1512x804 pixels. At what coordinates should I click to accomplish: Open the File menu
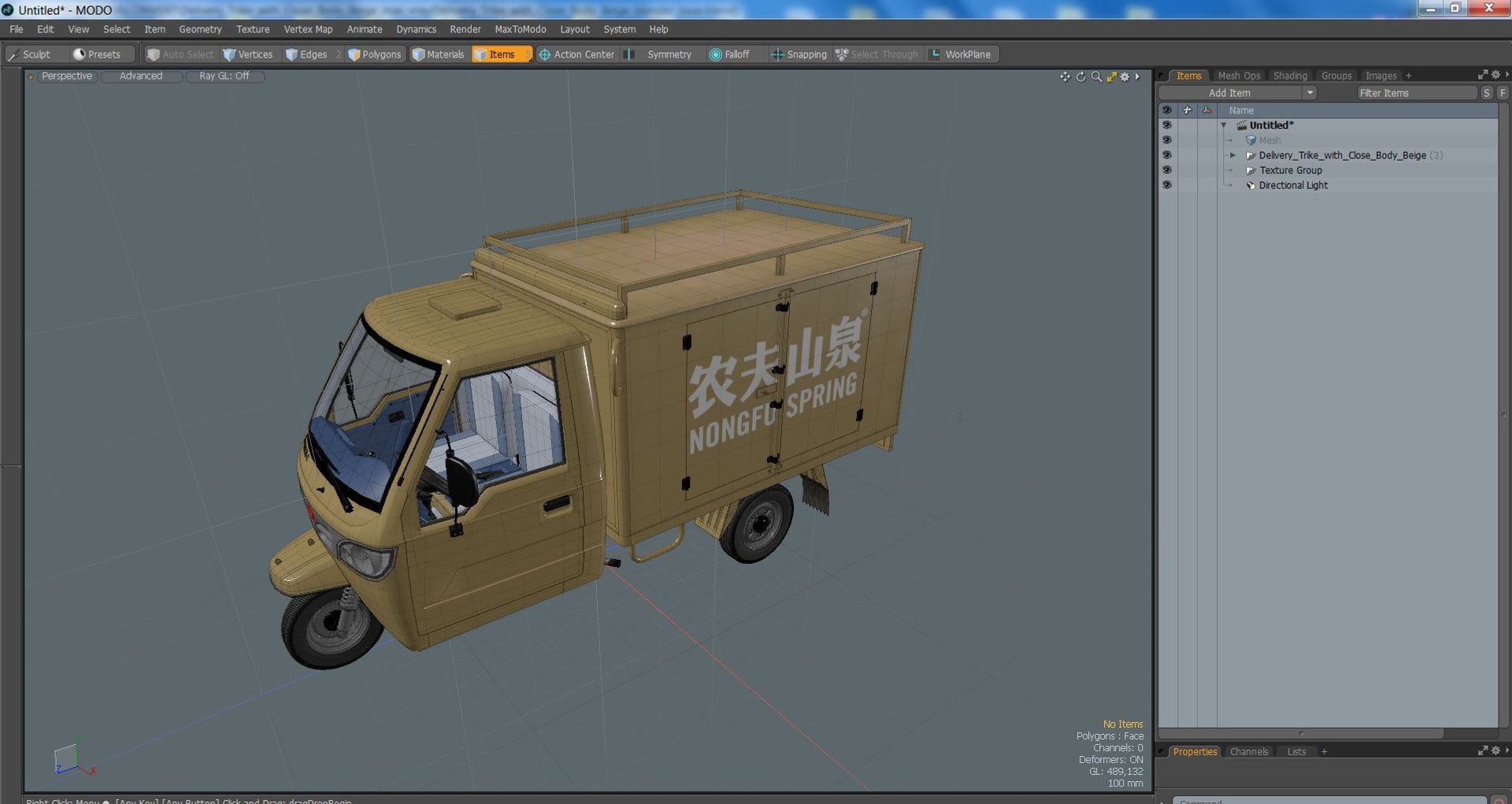click(17, 29)
